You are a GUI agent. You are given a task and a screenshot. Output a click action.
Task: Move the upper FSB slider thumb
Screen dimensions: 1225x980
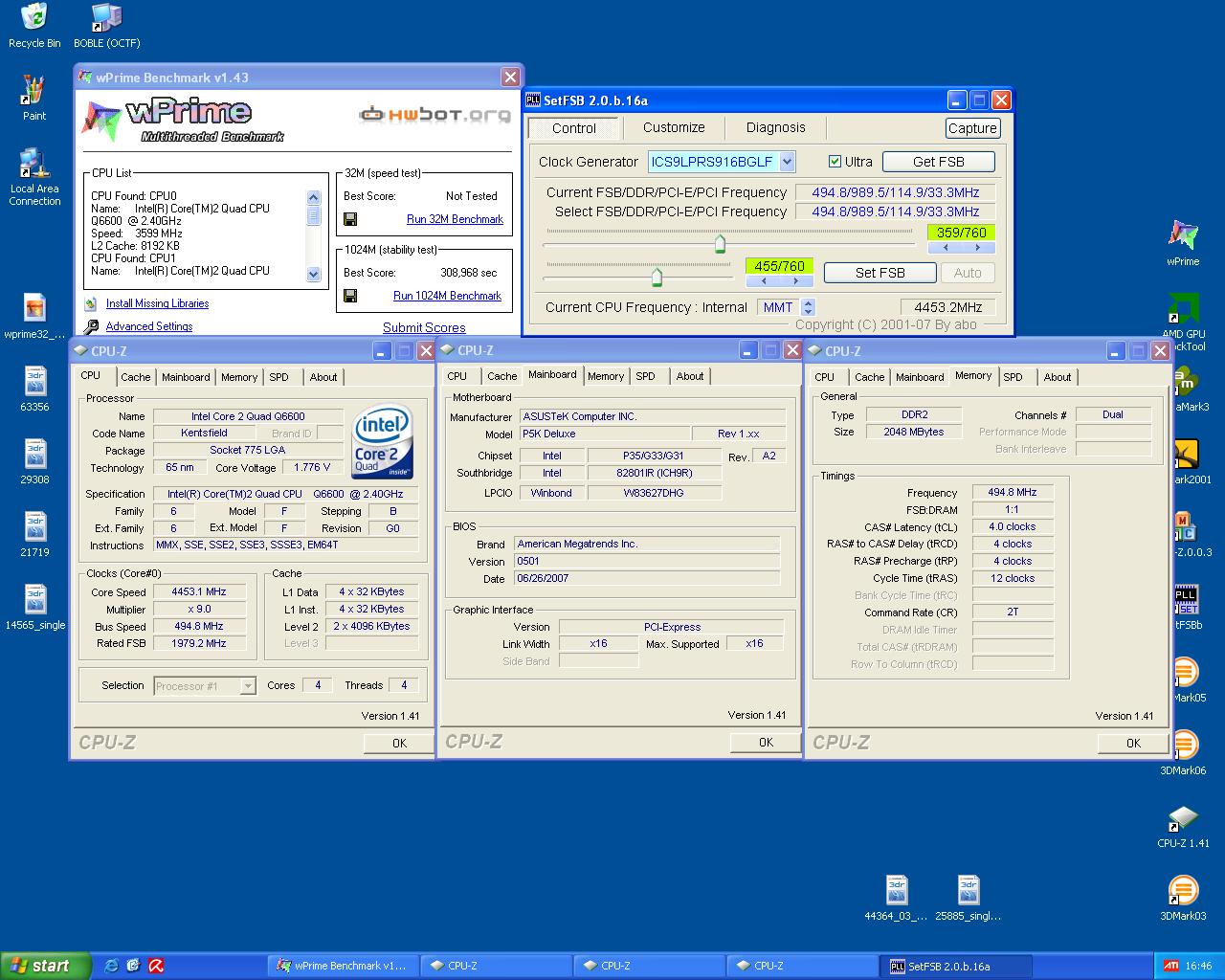[720, 244]
